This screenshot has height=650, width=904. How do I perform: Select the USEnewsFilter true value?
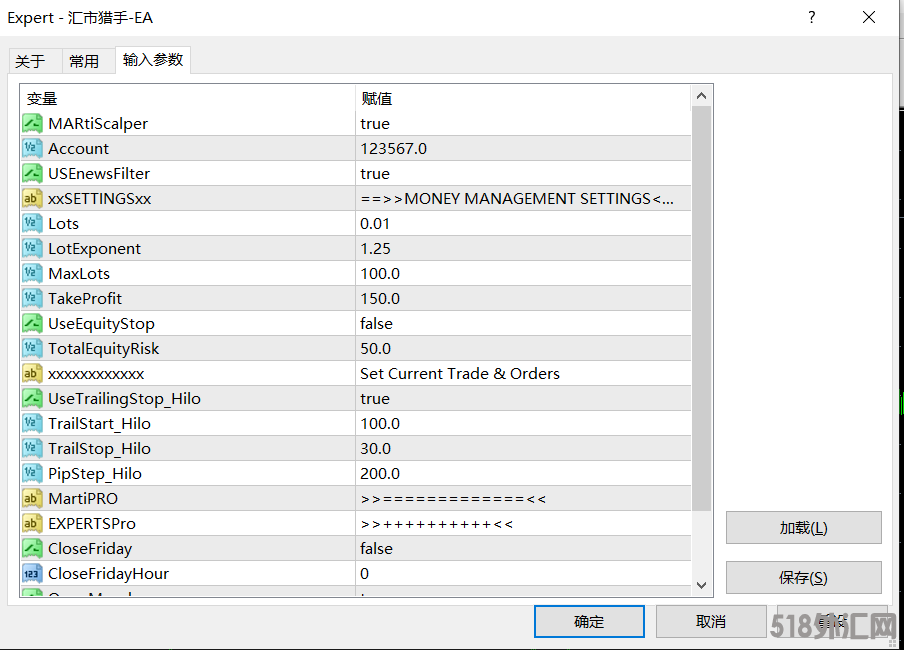pyautogui.click(x=375, y=174)
